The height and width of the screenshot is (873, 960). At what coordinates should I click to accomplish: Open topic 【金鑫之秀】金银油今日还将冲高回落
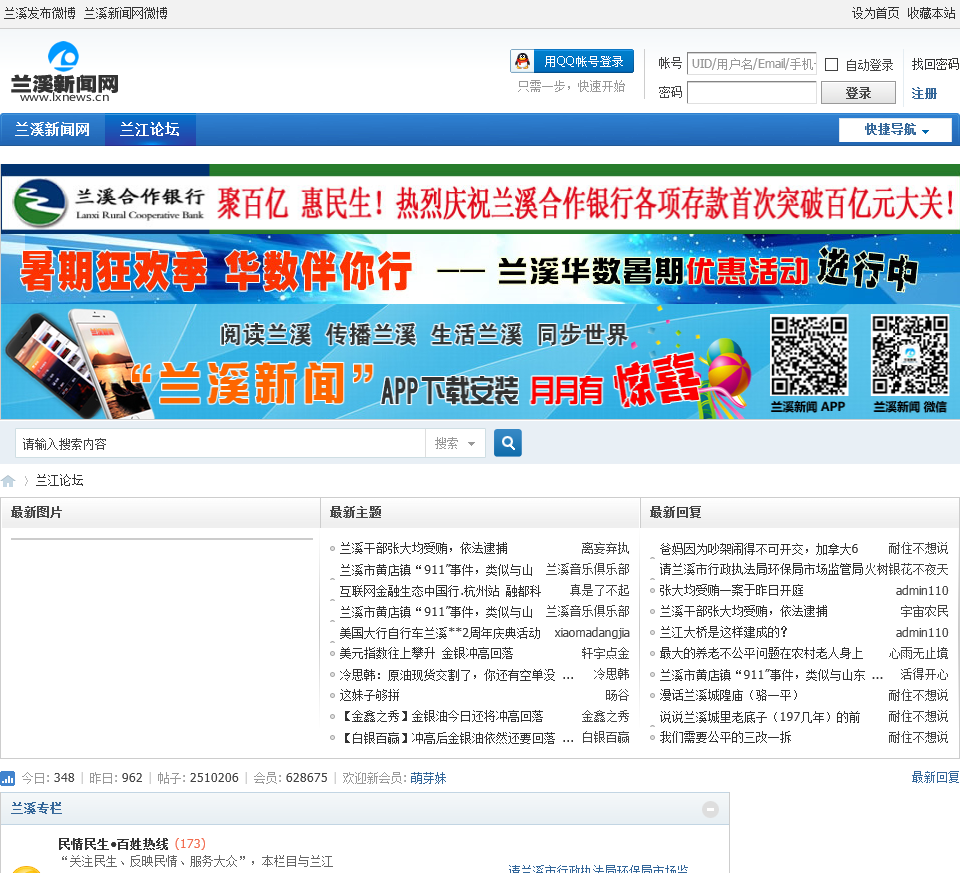click(441, 716)
